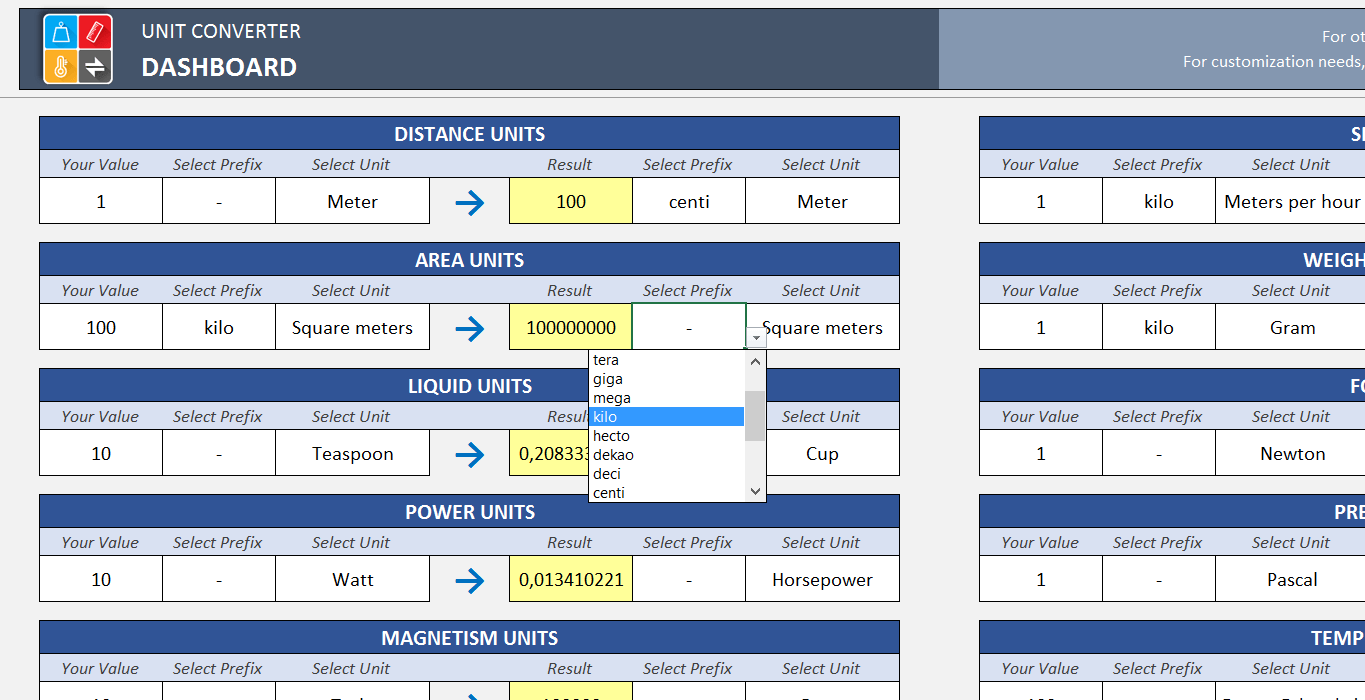Click the dropdown list scroll up arrow
This screenshot has height=700, width=1365.
point(756,360)
